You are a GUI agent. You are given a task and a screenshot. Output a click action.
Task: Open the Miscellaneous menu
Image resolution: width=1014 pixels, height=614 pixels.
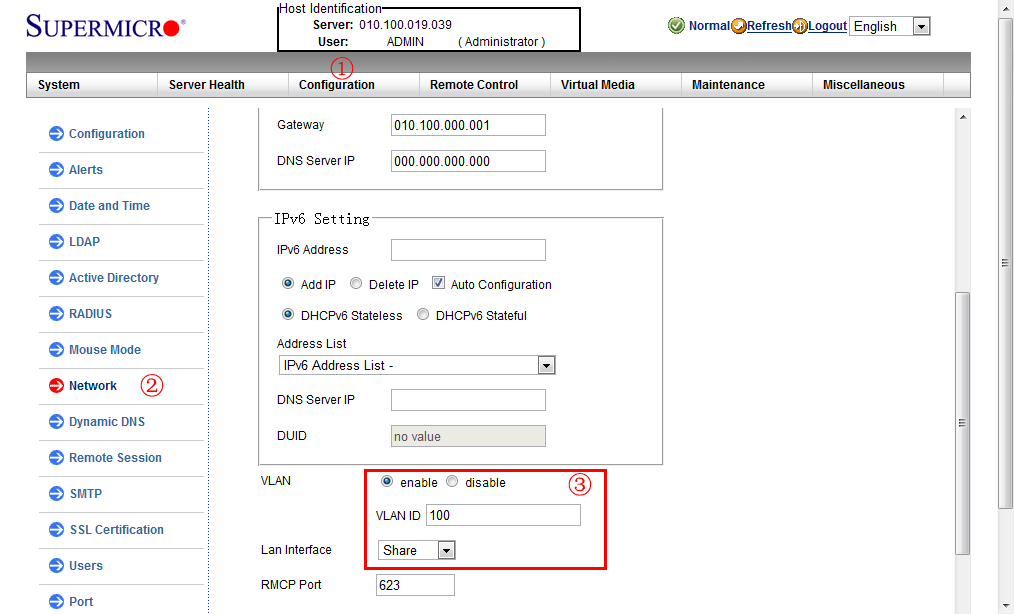pos(863,85)
